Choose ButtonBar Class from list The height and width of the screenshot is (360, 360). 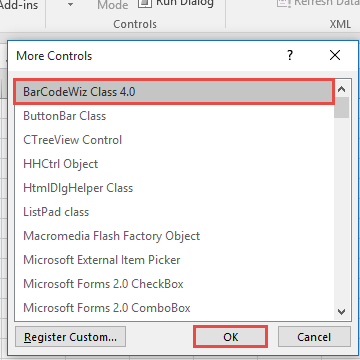point(174,116)
